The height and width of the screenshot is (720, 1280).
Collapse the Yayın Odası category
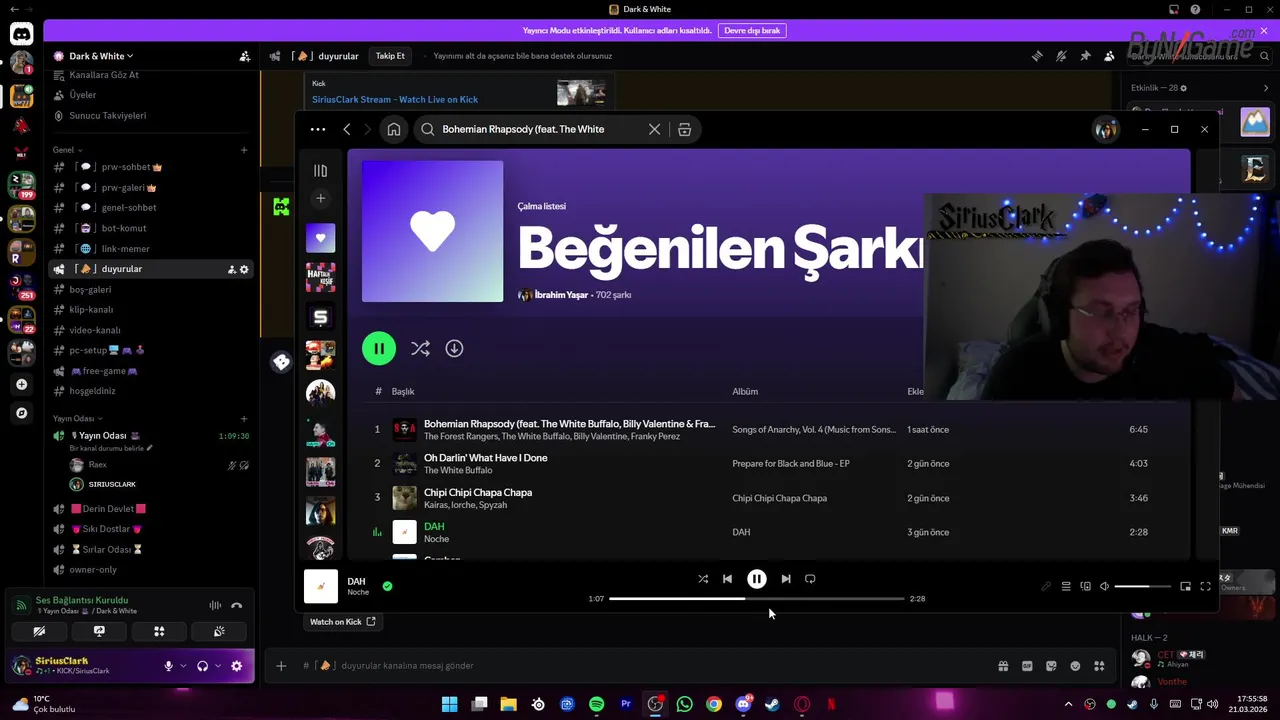coord(77,418)
